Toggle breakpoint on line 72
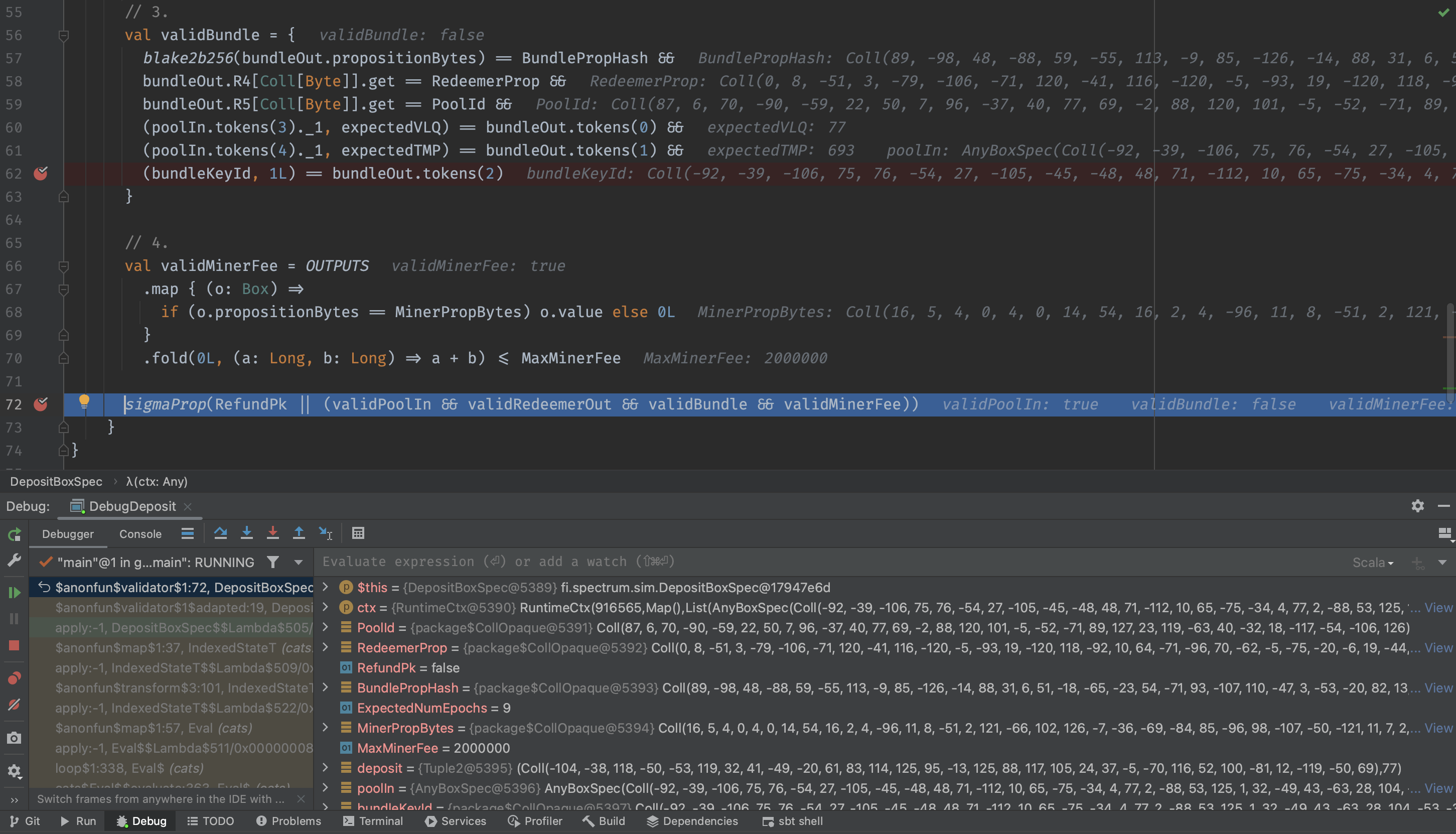The width and height of the screenshot is (1456, 834). pos(41,404)
